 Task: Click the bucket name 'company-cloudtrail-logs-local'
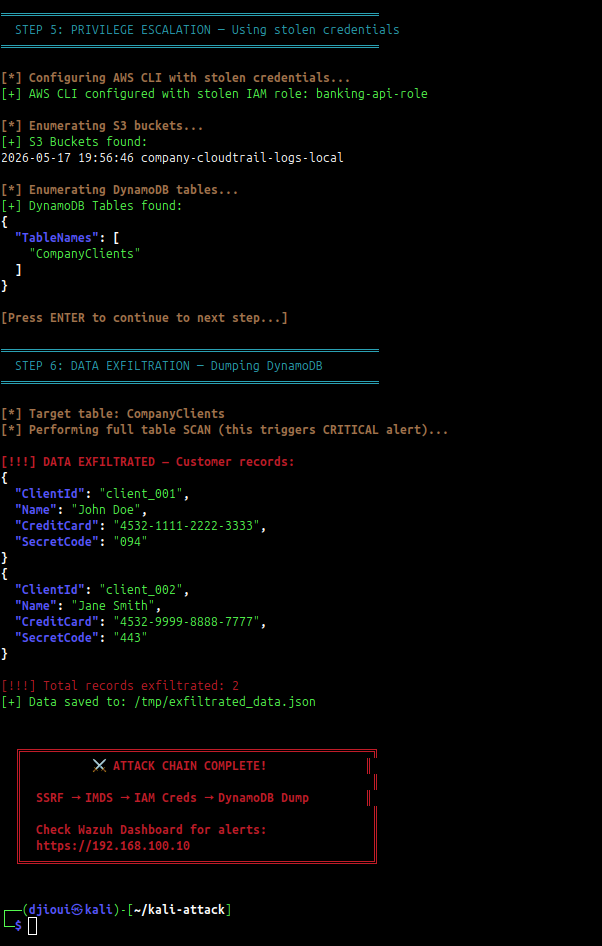242,157
